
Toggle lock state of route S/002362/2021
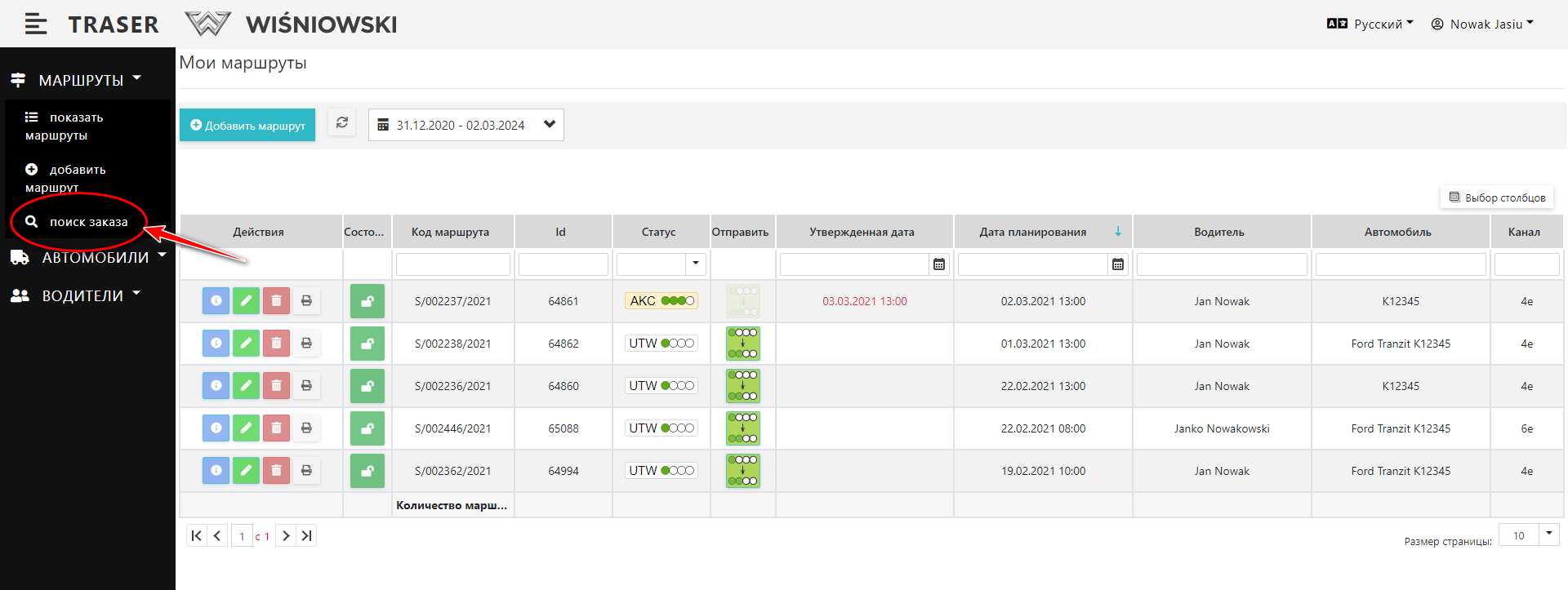pyautogui.click(x=367, y=471)
